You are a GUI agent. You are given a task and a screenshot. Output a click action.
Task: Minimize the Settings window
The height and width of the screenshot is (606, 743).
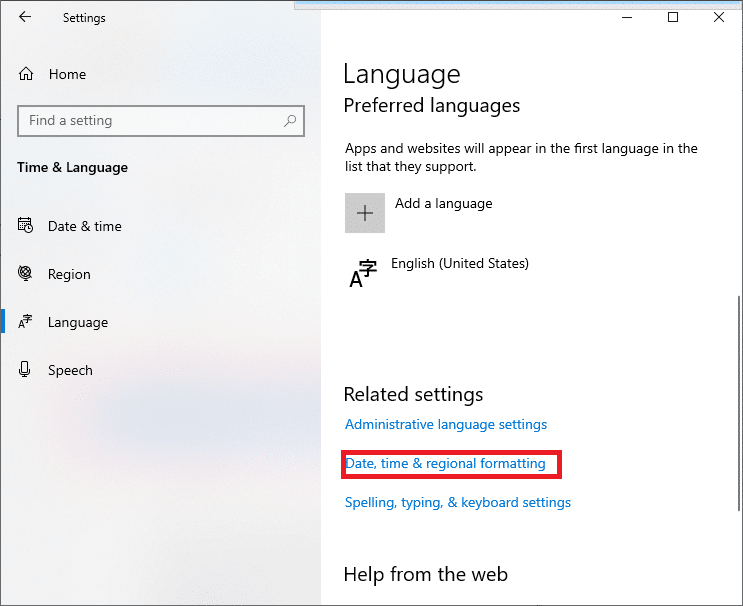tap(627, 17)
